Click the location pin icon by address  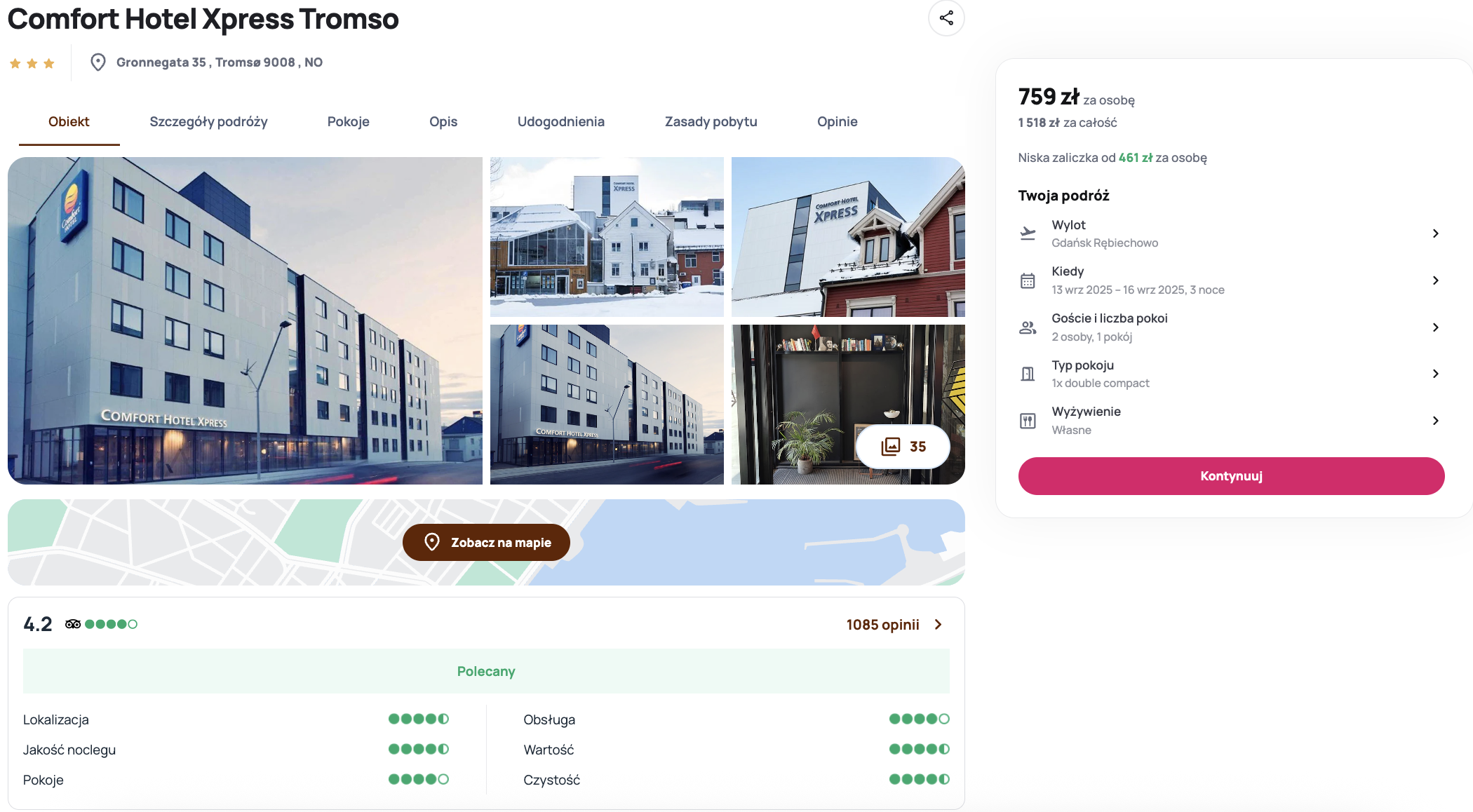98,62
